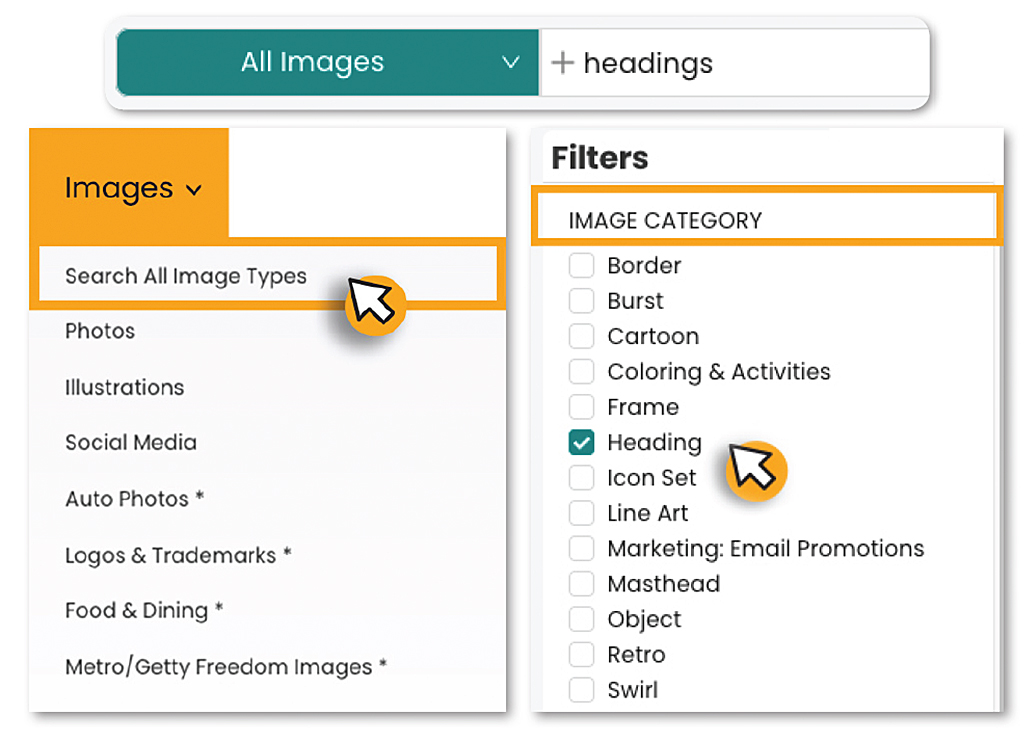
Task: Enable the Line Art checkbox
Action: [581, 513]
